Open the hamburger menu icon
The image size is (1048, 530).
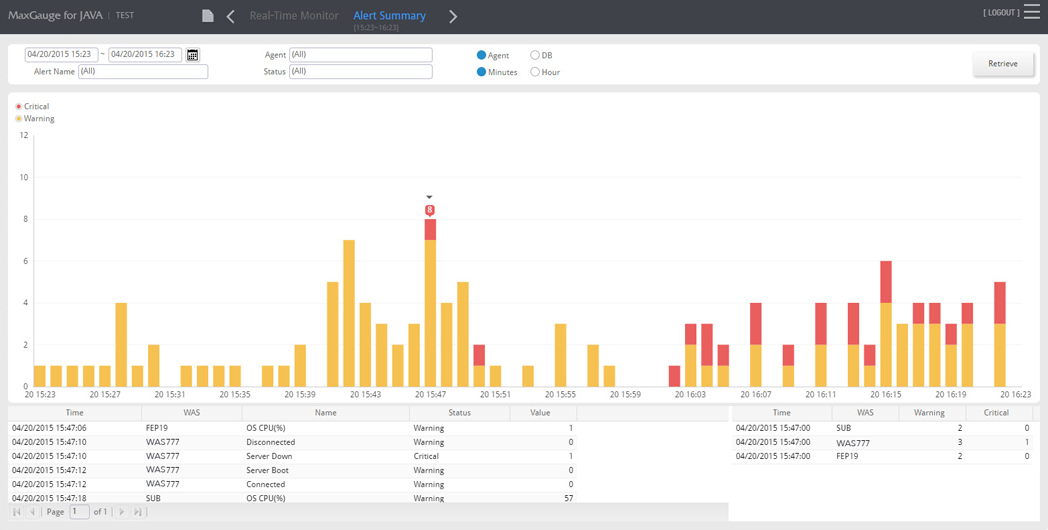pos(1031,11)
